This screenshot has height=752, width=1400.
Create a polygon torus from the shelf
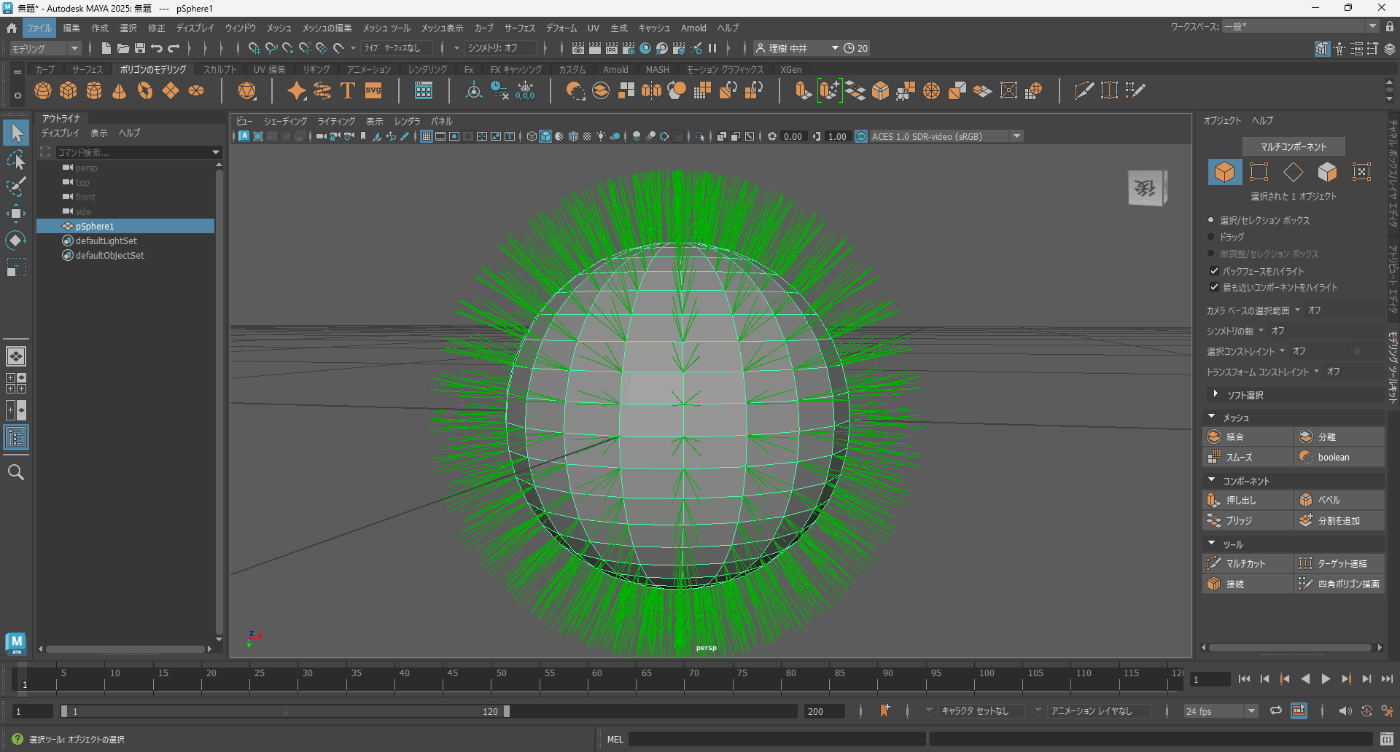click(145, 91)
